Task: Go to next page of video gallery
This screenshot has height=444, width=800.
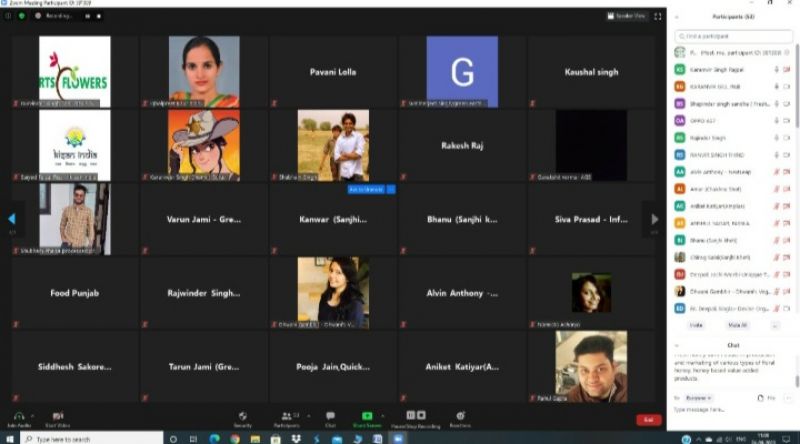Action: click(655, 219)
